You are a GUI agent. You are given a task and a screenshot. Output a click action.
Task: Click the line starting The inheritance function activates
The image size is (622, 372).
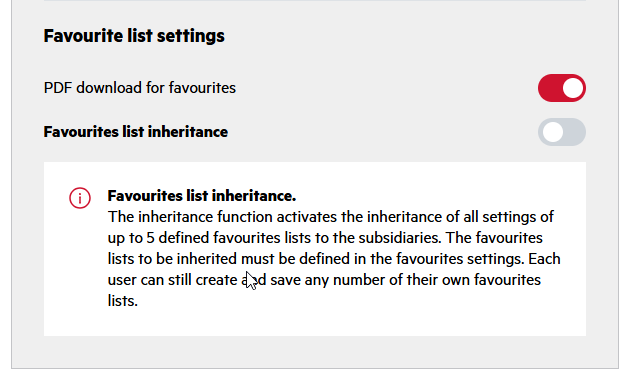click(331, 217)
